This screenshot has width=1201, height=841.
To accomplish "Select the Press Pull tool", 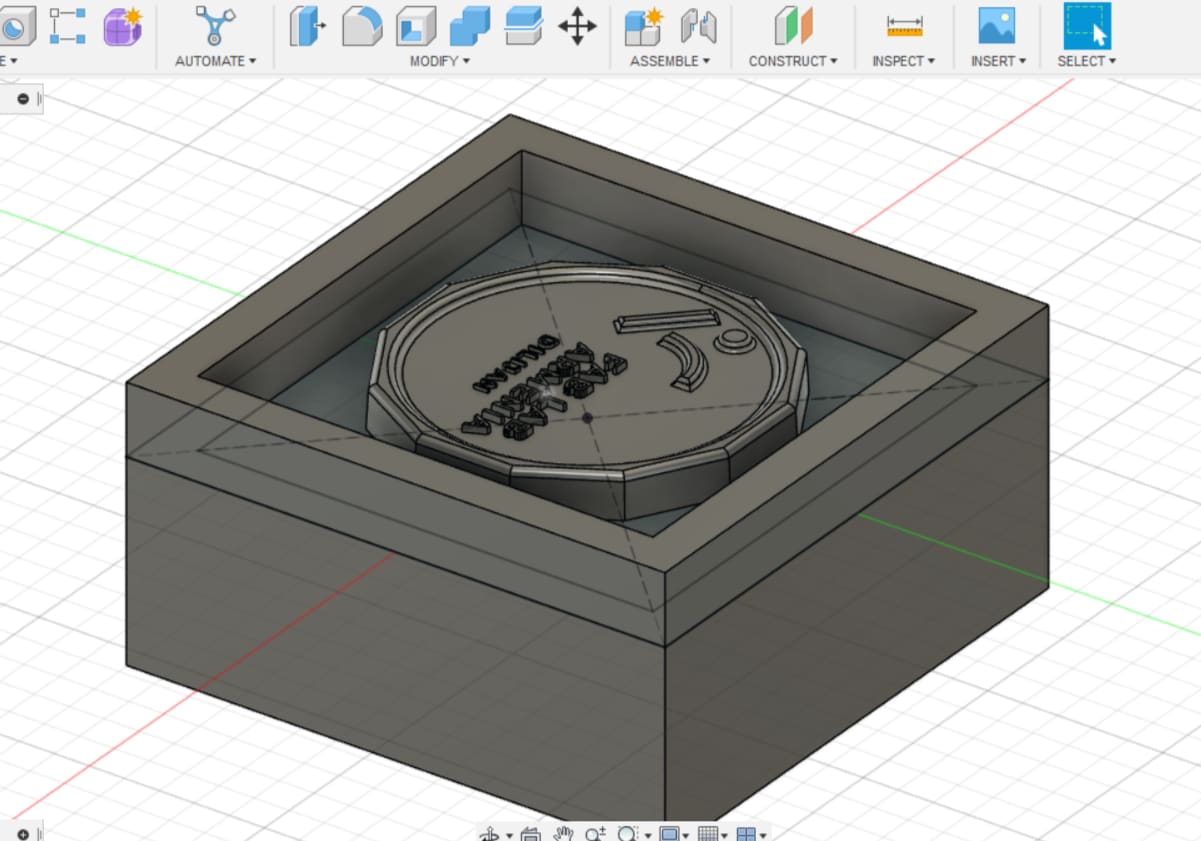I will click(308, 25).
